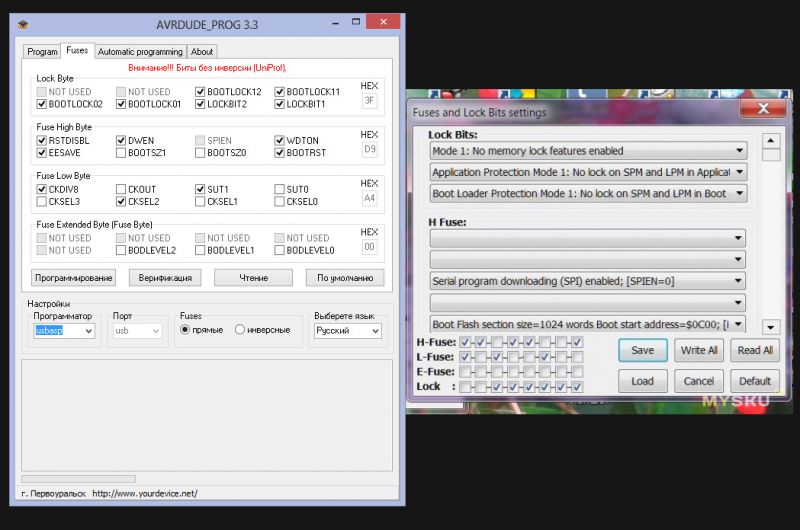Image resolution: width=800 pixels, height=530 pixels.
Task: Toggle the BOOTLOCK11 checkbox
Action: pos(279,92)
